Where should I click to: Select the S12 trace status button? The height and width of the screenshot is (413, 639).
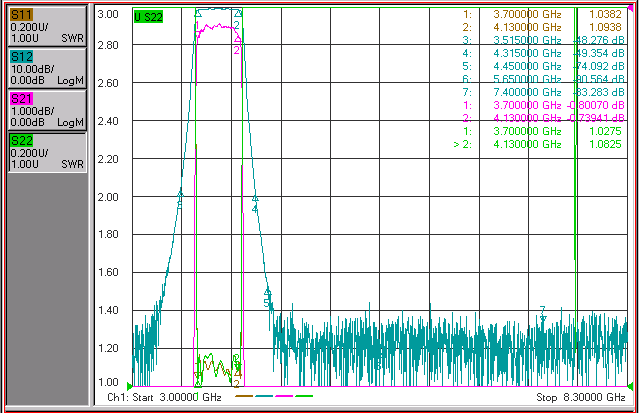coord(47,68)
